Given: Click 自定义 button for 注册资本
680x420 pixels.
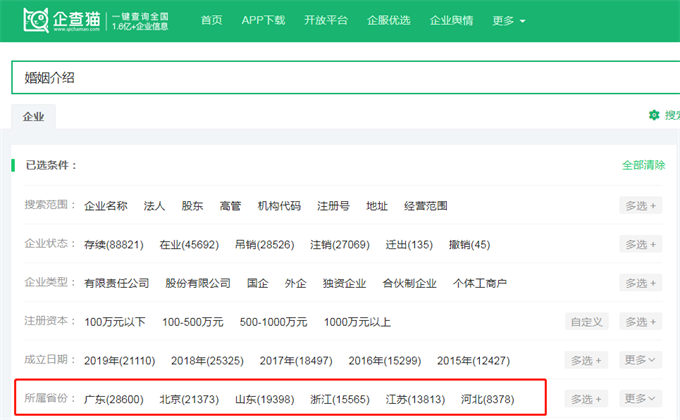Looking at the screenshot, I should [x=585, y=322].
